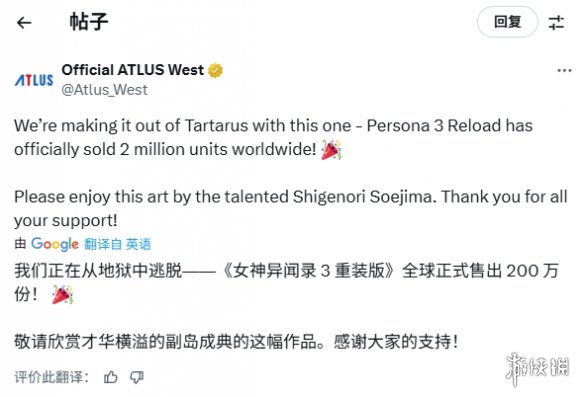Click the ATLUS profile avatar
Image resolution: width=584 pixels, height=397 pixels.
pos(34,80)
